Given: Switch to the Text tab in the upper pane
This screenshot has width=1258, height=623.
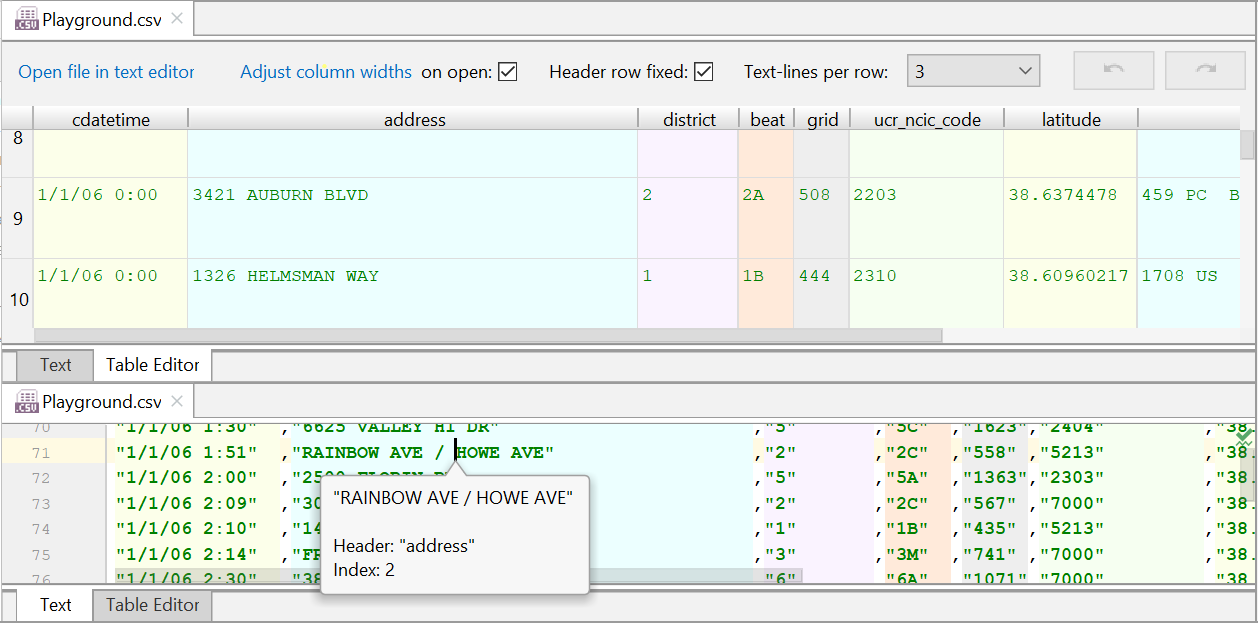Looking at the screenshot, I should (x=55, y=365).
